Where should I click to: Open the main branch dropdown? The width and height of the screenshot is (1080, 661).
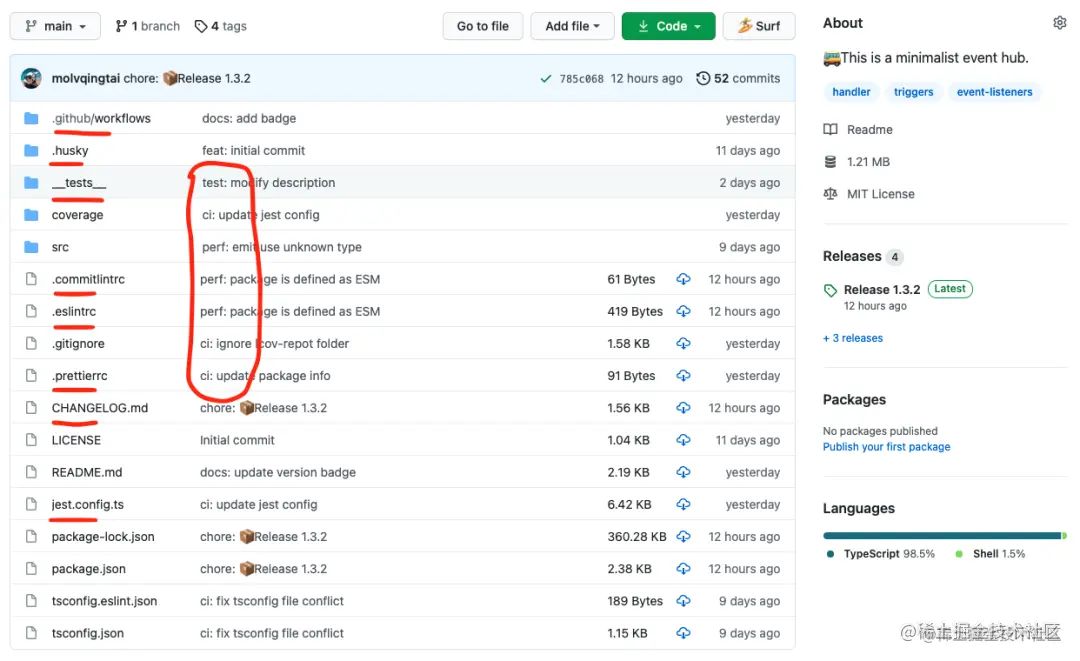coord(55,26)
